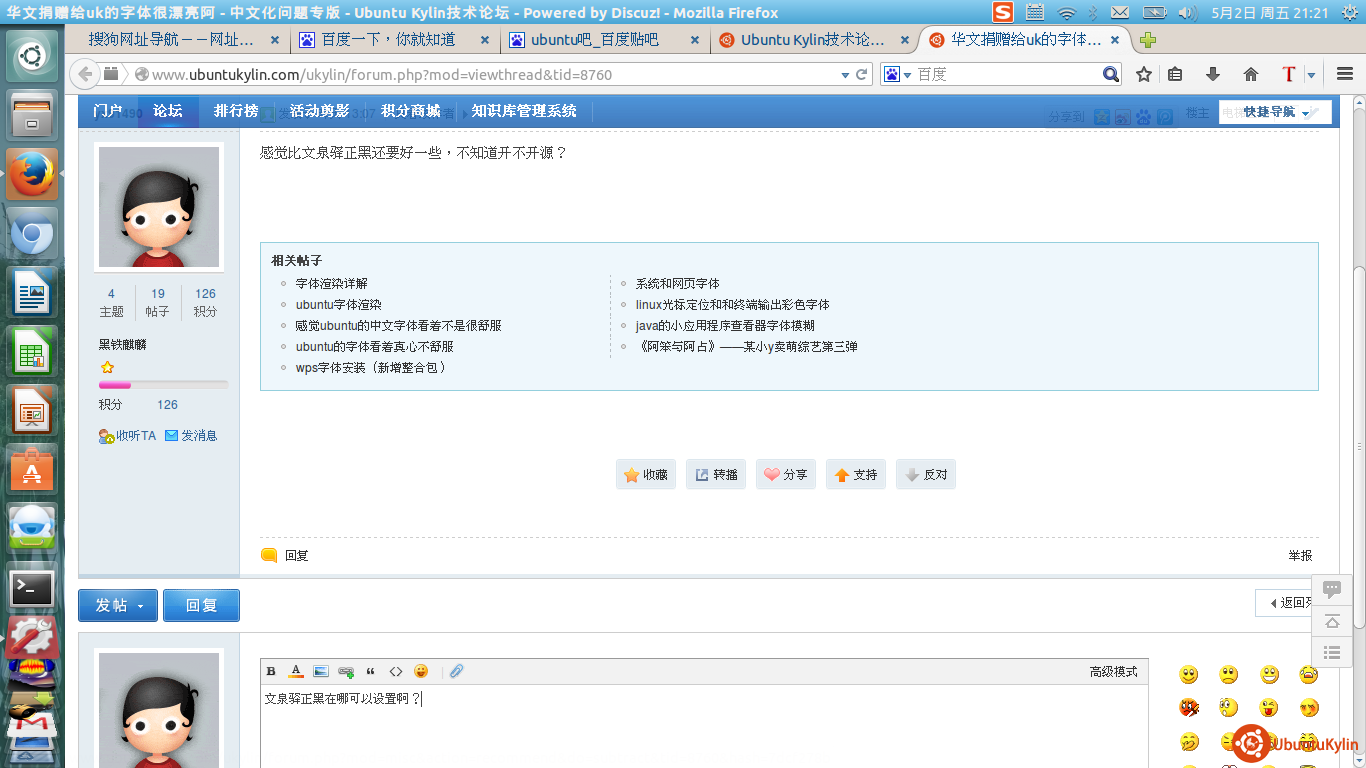Click the Bold button in reply editor
The width and height of the screenshot is (1366, 768).
pos(271,671)
